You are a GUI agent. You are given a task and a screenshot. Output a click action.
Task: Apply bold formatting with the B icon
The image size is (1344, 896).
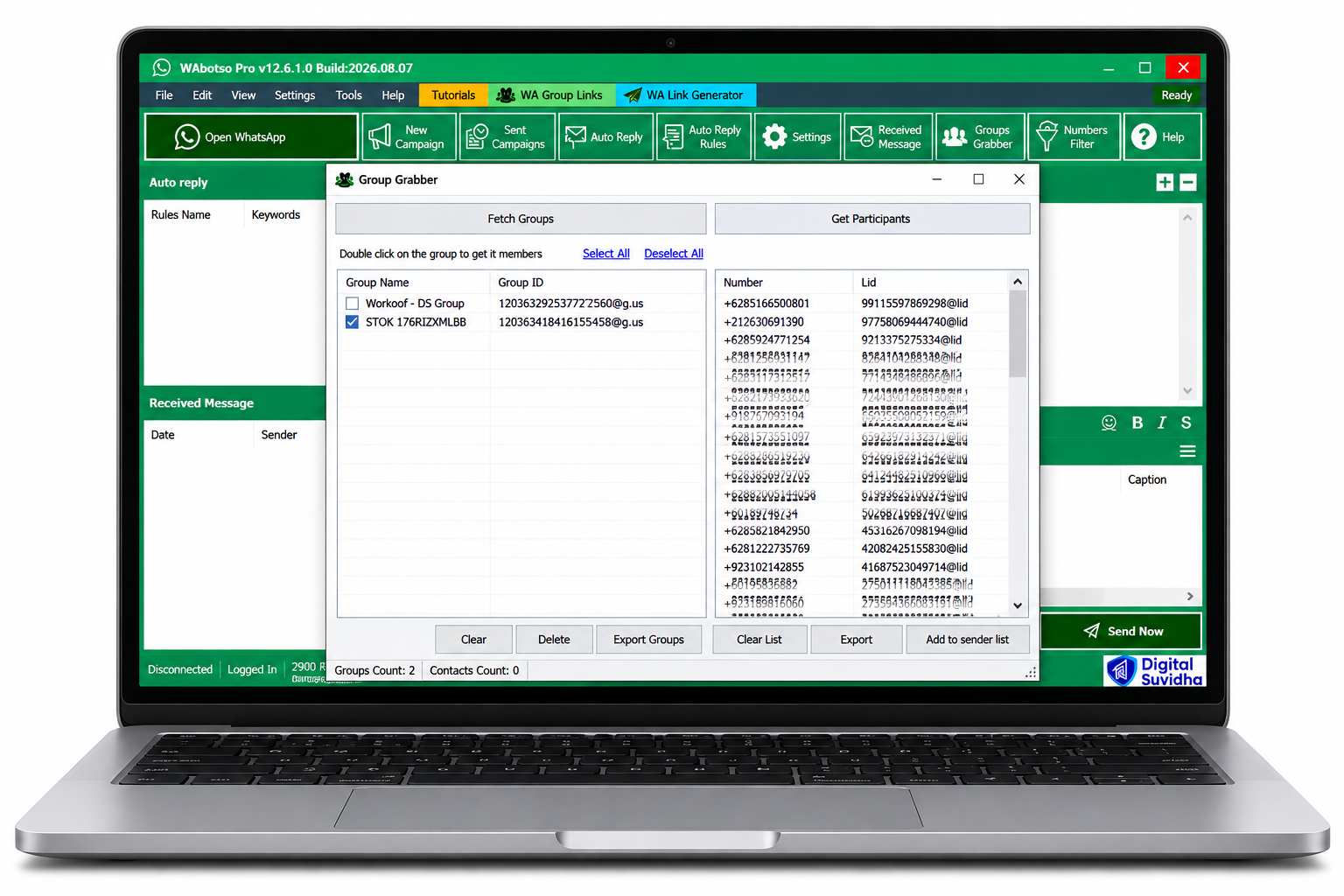[x=1137, y=423]
